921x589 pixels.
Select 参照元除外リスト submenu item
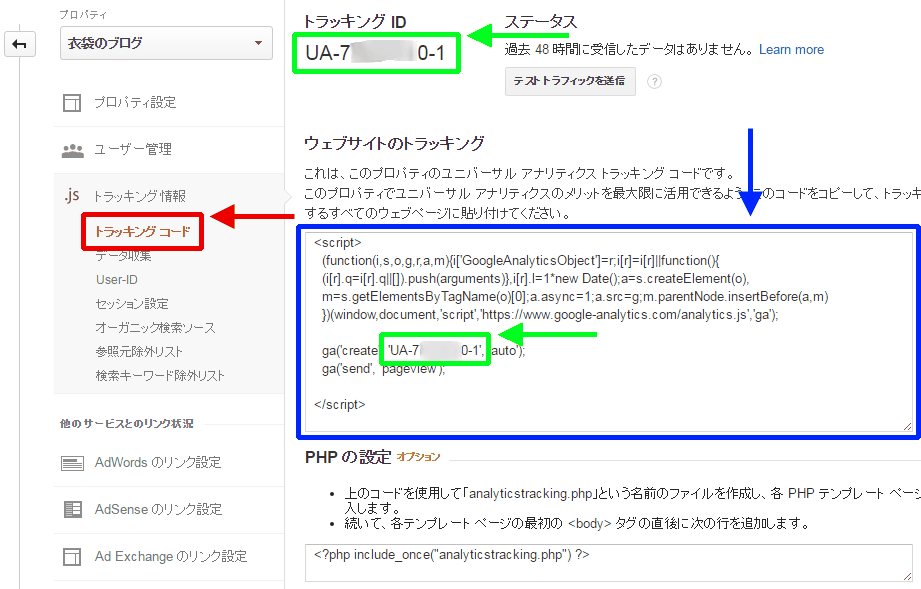(139, 352)
